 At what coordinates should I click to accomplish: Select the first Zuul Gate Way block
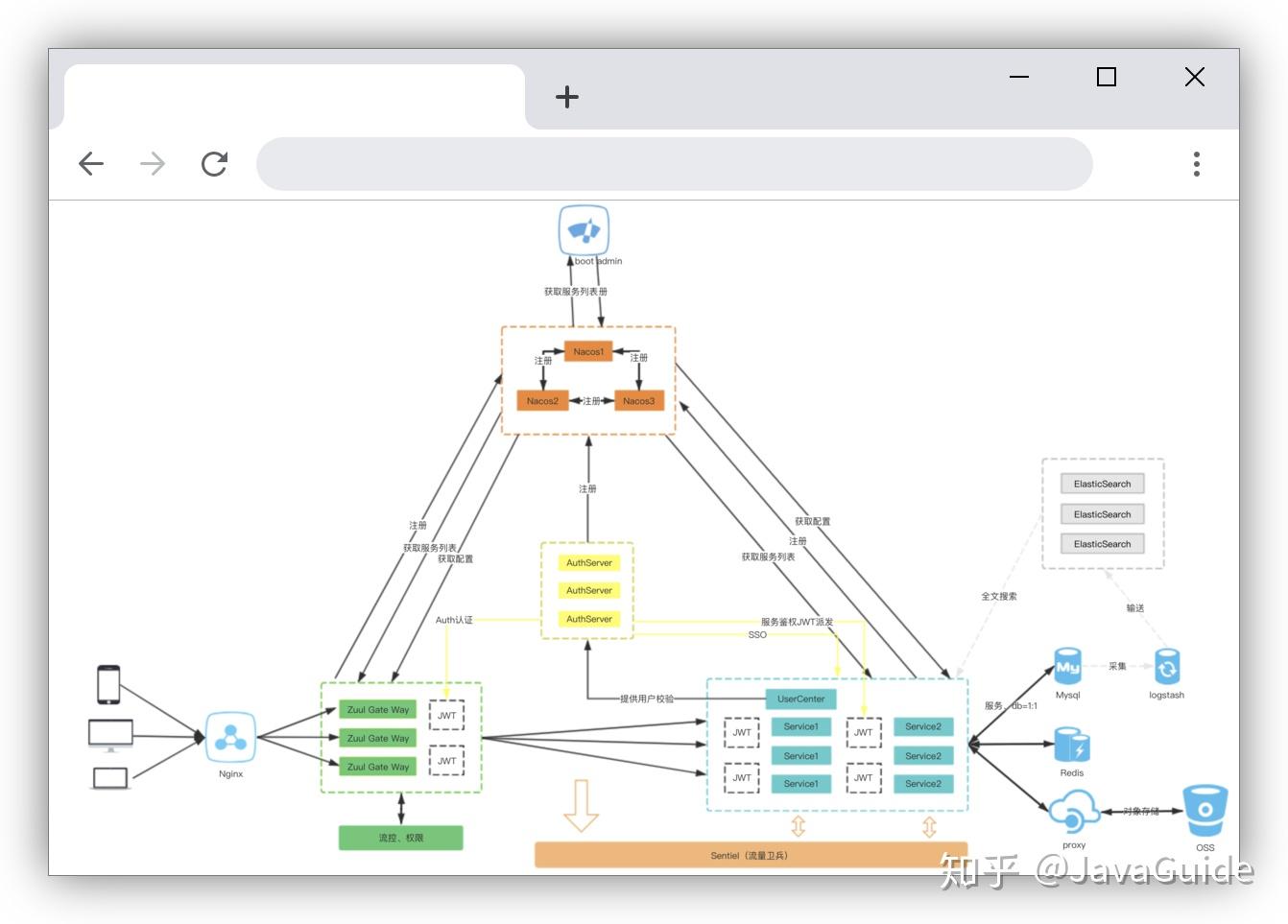pyautogui.click(x=377, y=709)
